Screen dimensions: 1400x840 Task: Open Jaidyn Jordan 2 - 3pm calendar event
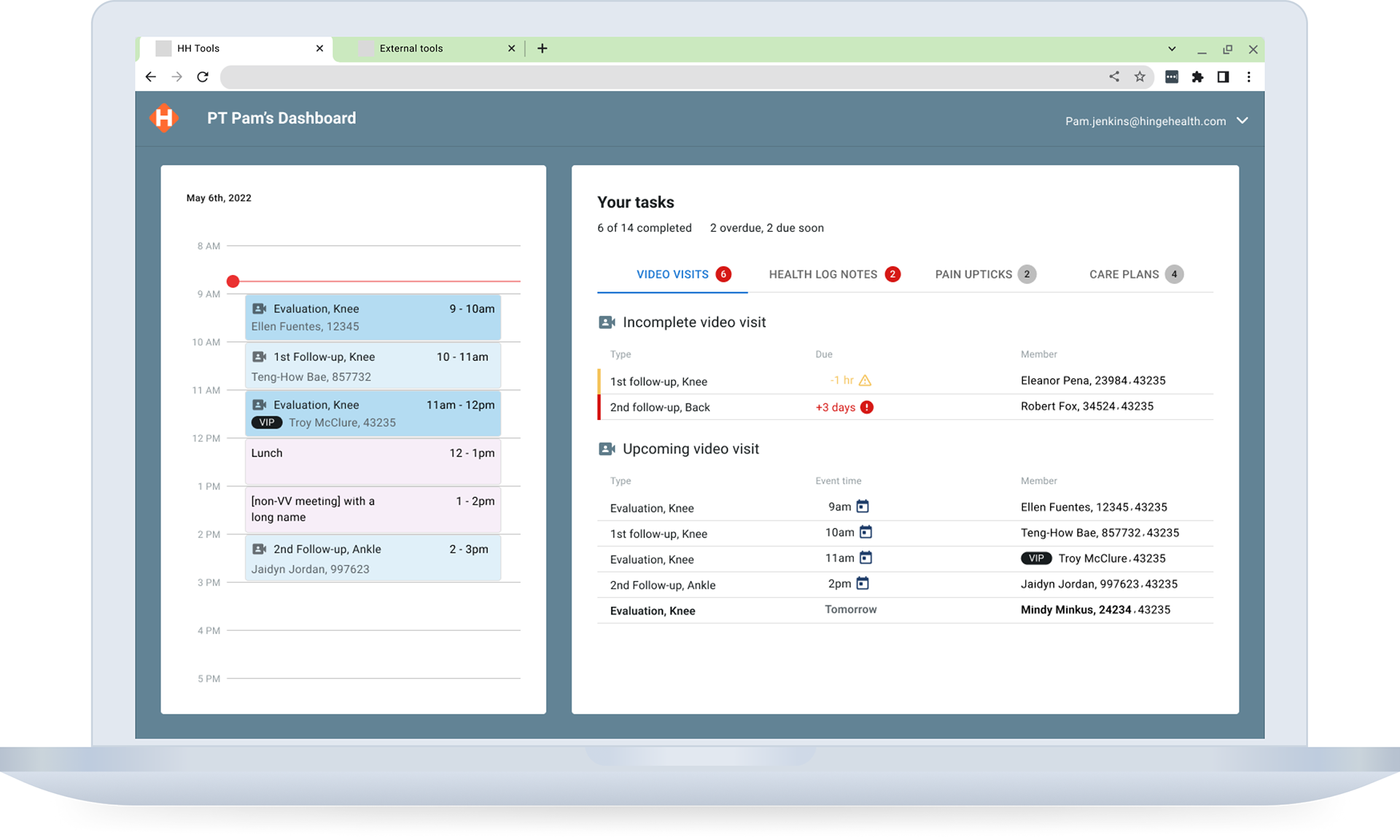[373, 558]
